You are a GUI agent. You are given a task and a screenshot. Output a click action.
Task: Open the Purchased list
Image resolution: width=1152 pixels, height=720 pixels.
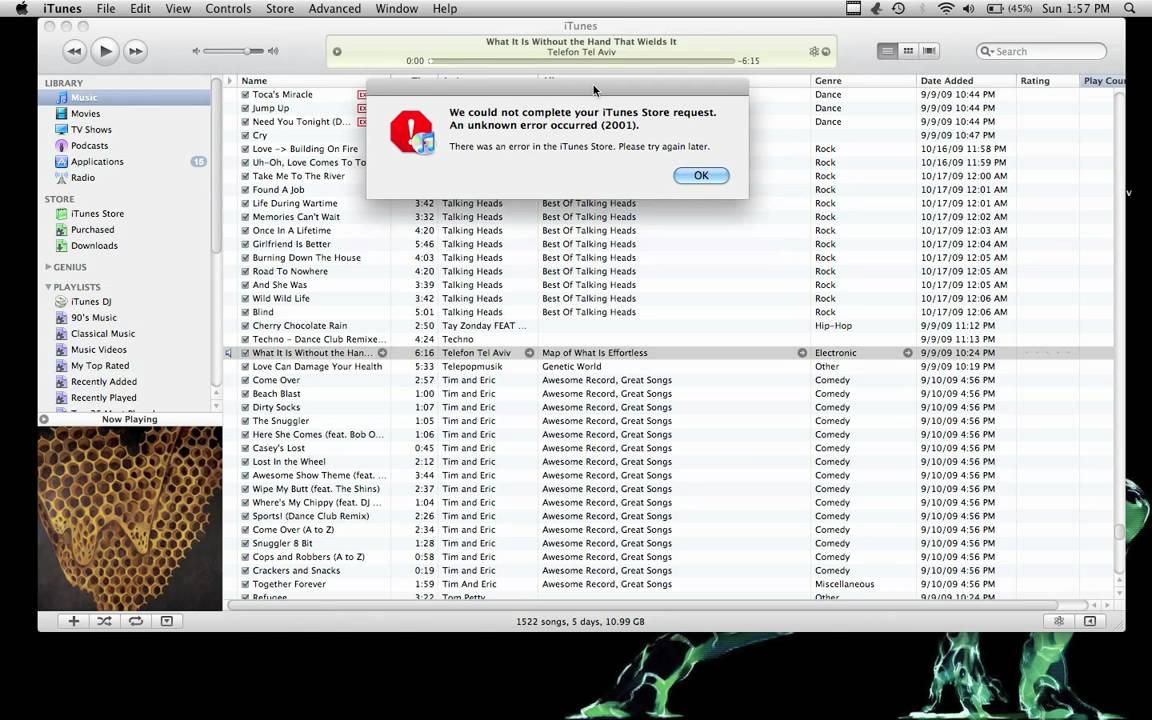(92, 230)
